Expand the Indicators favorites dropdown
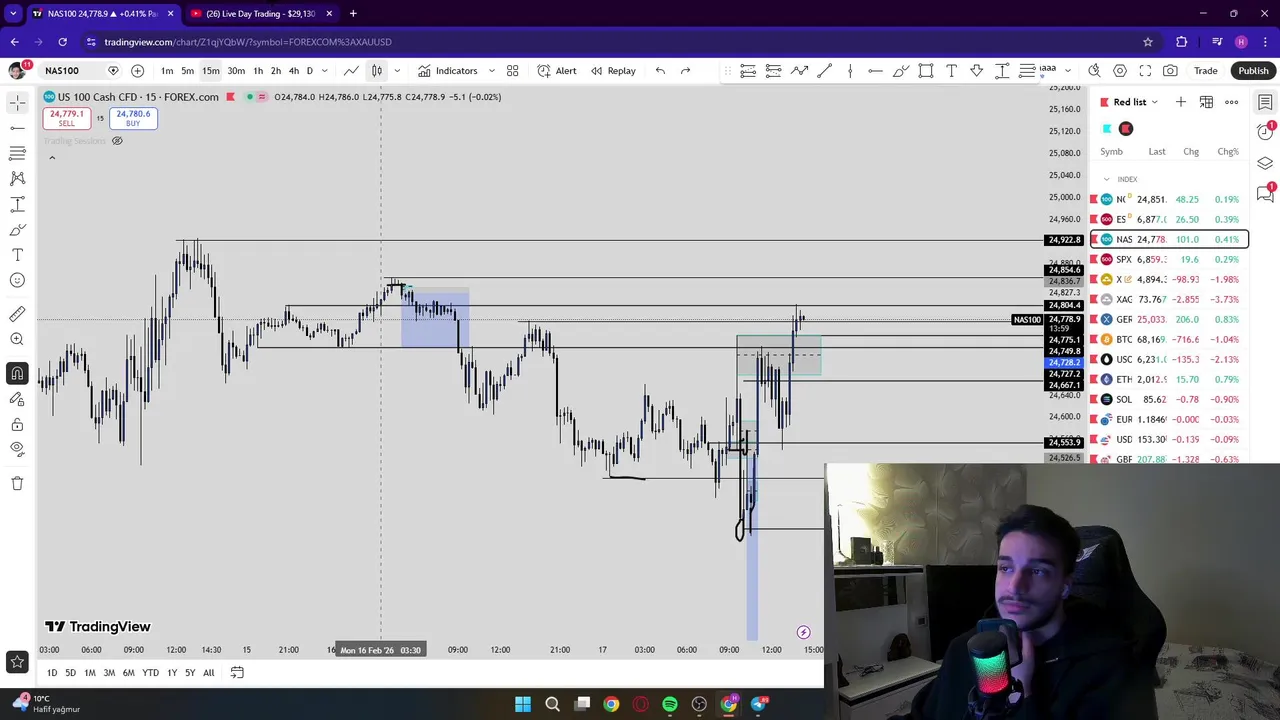1280x720 pixels. (491, 71)
